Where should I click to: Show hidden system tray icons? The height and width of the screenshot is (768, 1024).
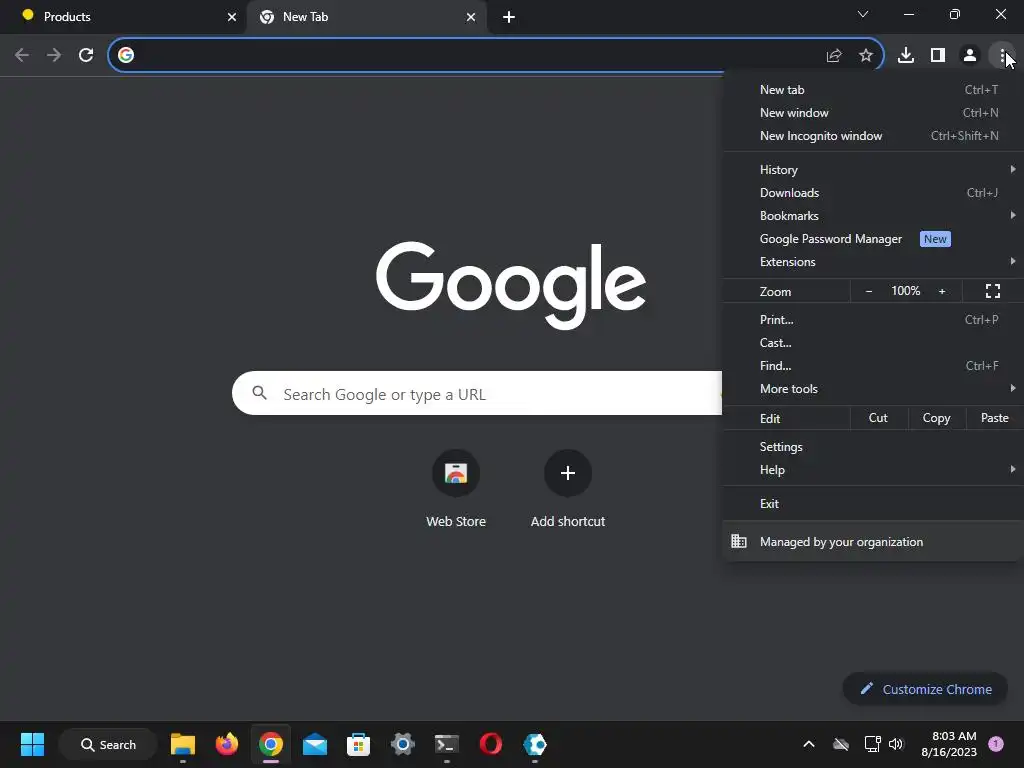[808, 744]
